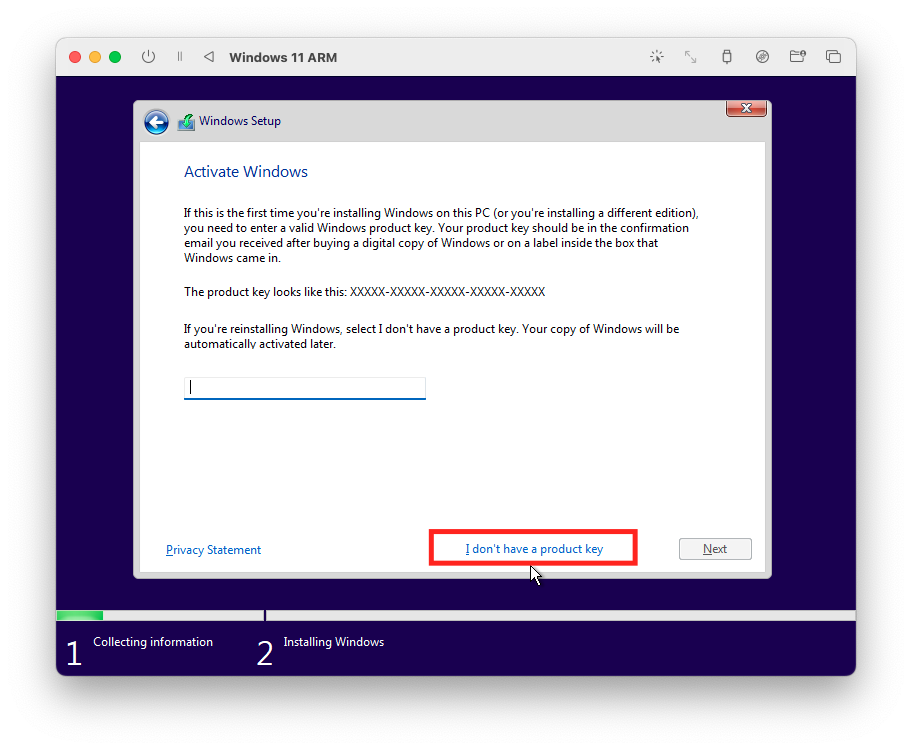The image size is (912, 750).
Task: Click the red macOS close button
Action: coord(75,57)
